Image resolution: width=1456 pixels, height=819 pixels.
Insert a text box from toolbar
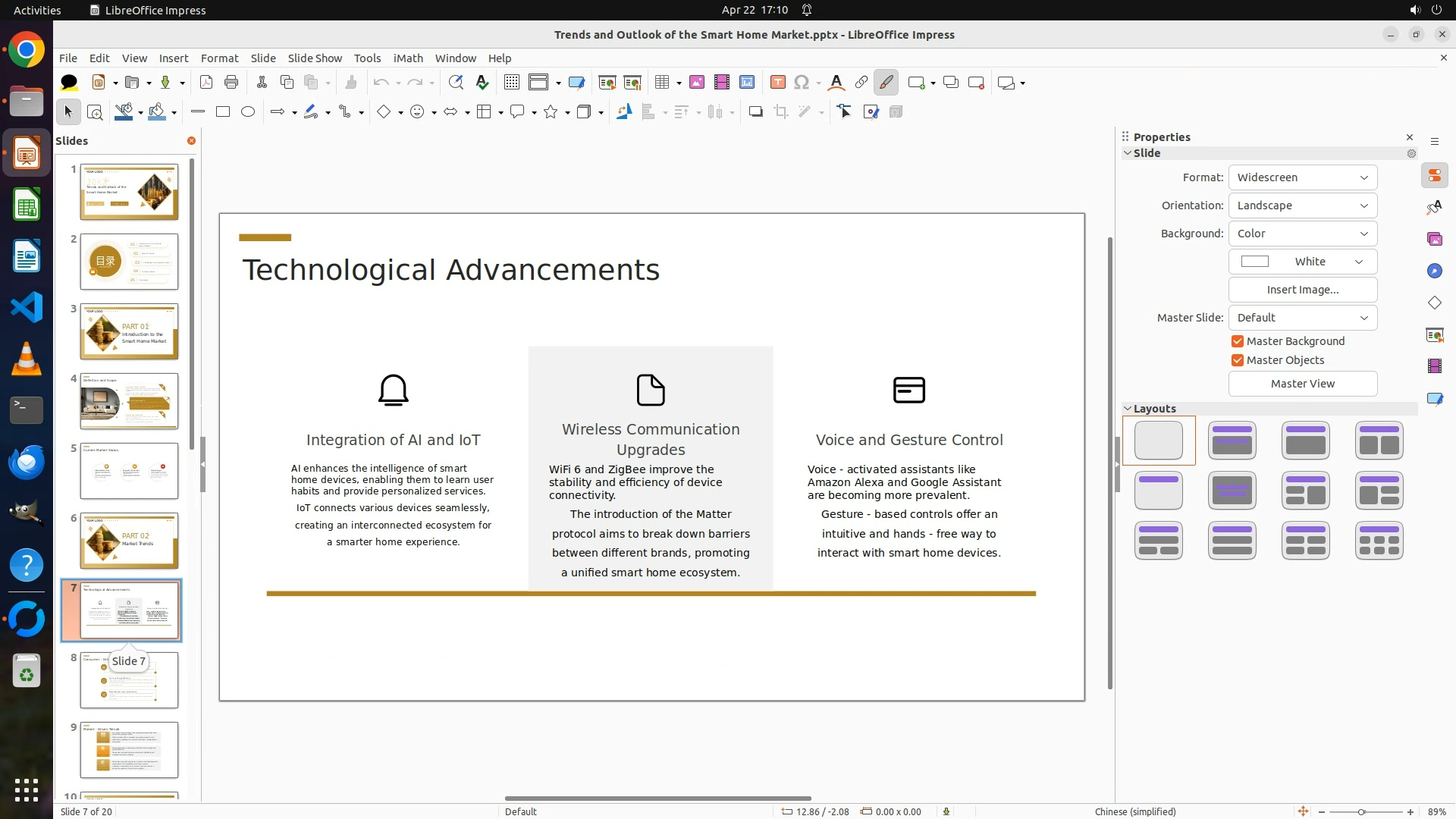click(777, 83)
